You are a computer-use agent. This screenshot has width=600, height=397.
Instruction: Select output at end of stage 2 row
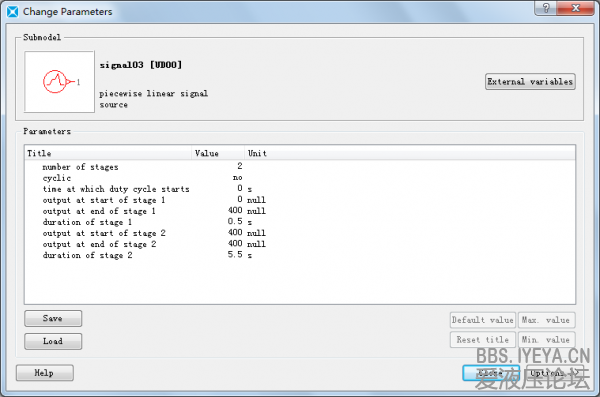(x=300, y=244)
